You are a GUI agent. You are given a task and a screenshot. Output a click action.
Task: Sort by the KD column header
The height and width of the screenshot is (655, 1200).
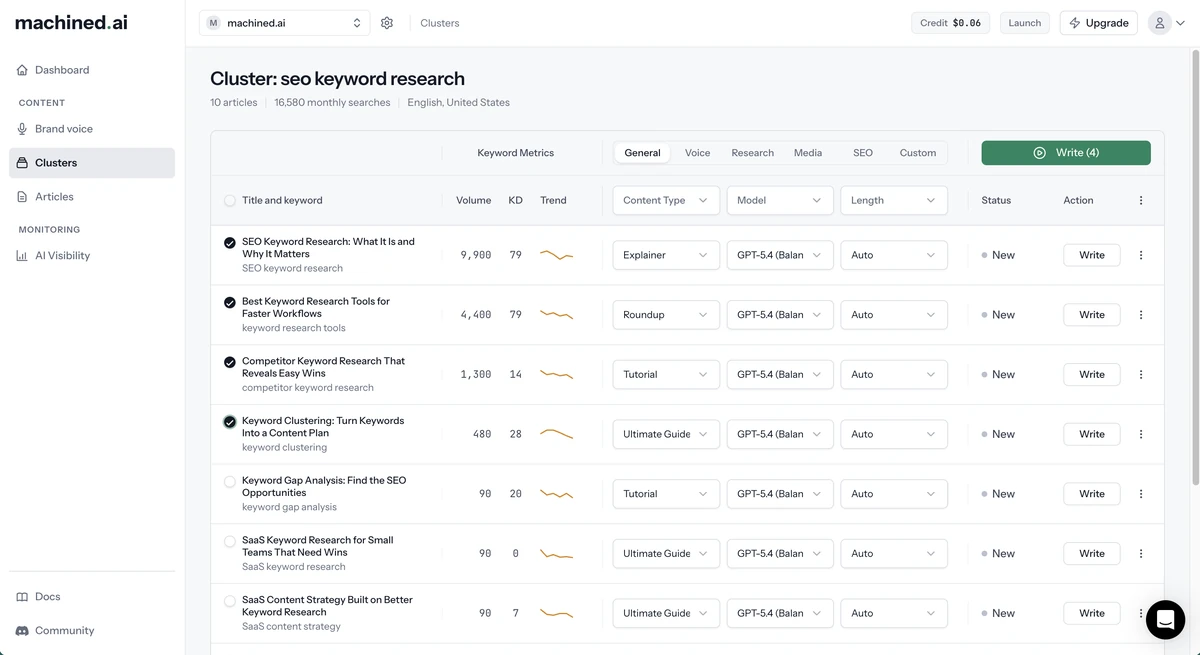click(515, 200)
